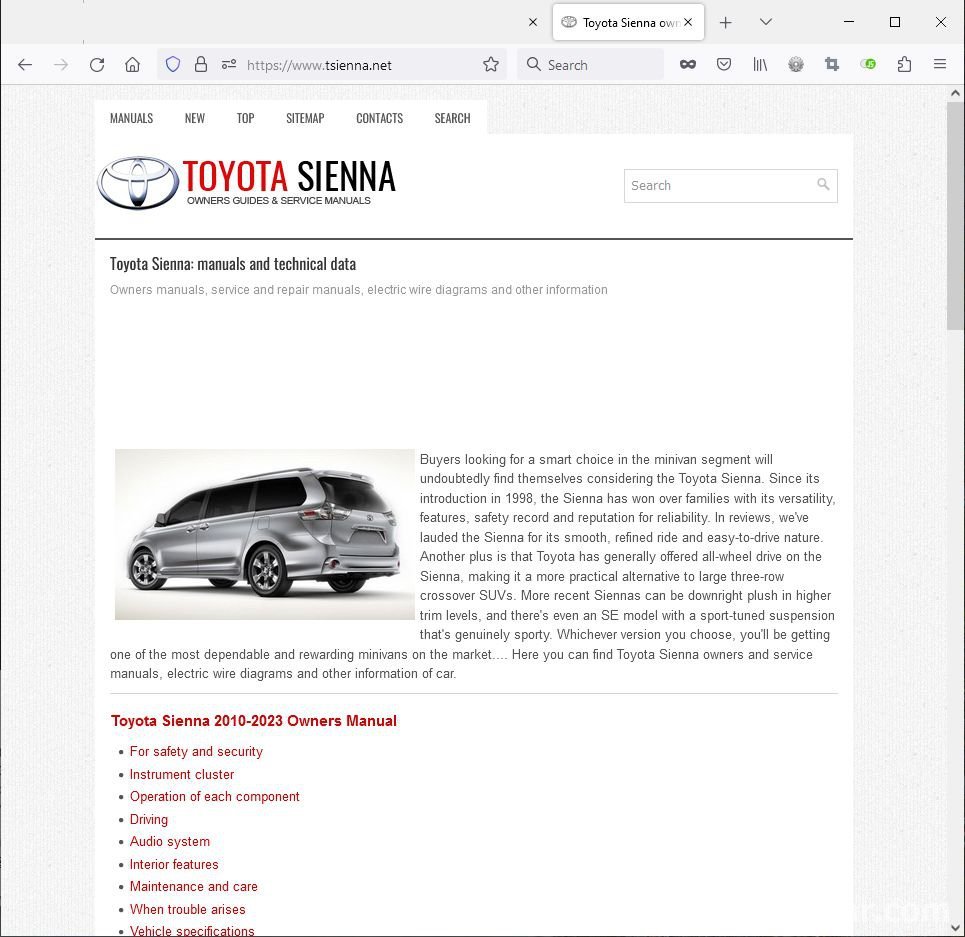List all tabs with the chevron
This screenshot has height=937, width=965.
[x=766, y=22]
